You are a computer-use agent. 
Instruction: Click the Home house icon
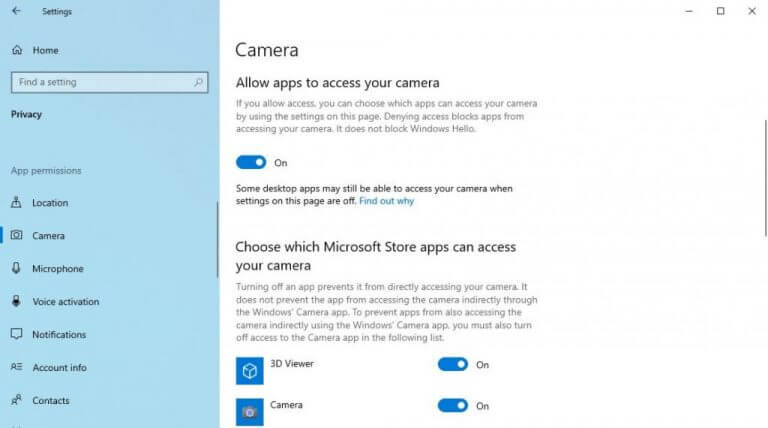17,50
